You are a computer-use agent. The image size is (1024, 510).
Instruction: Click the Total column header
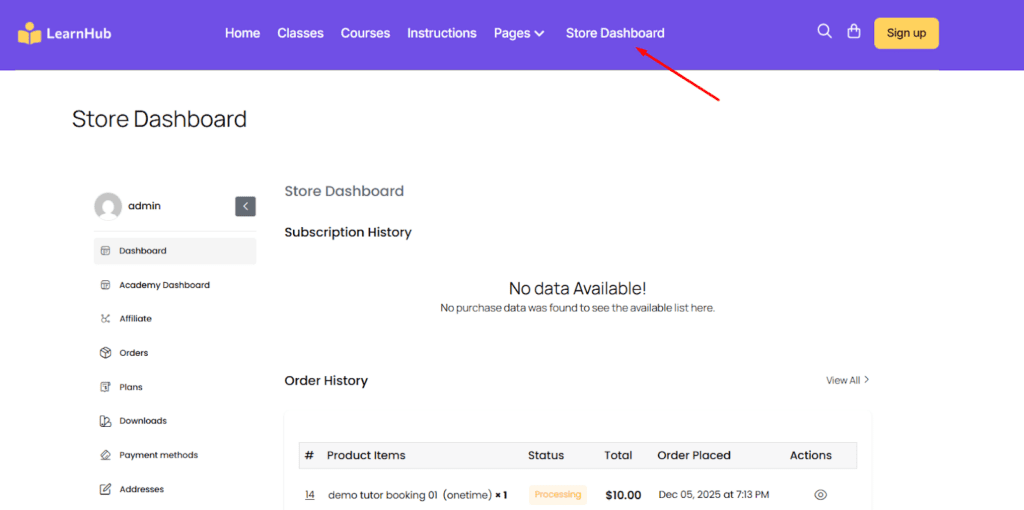pyautogui.click(x=618, y=455)
